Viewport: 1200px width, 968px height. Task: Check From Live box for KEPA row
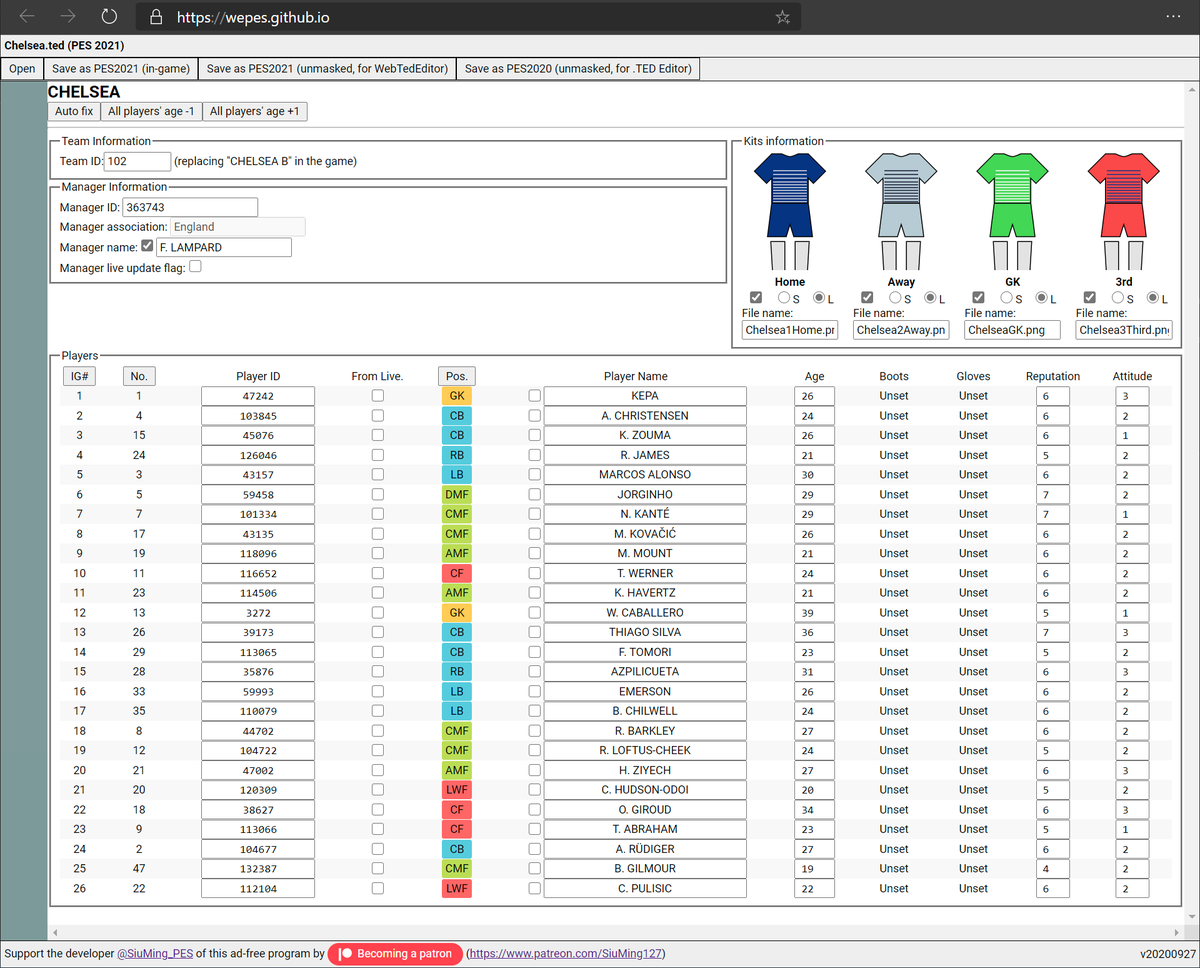378,396
